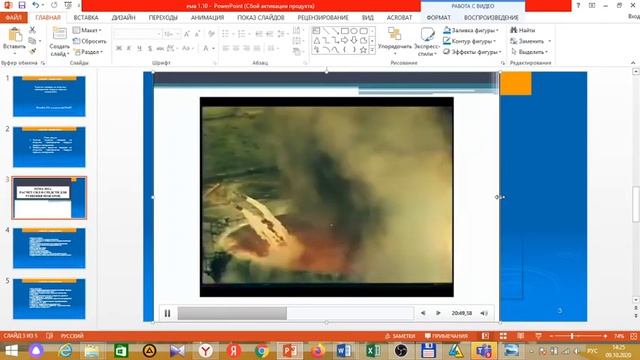Viewport: 640px width, 360px height.
Task: Select slide 4 thumbnail
Action: pos(49,248)
